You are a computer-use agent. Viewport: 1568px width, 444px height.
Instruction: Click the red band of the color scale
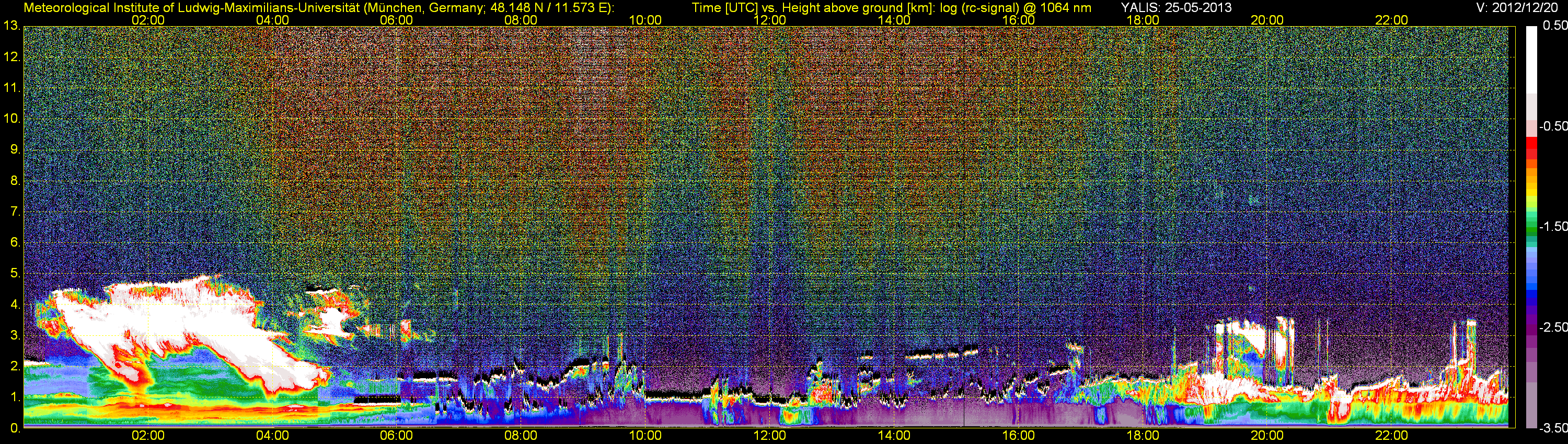(x=1531, y=148)
